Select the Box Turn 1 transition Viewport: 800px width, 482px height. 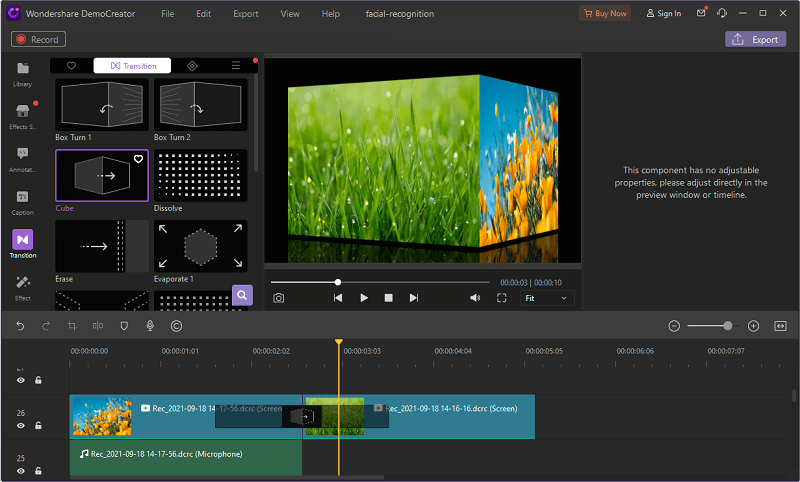tap(102, 105)
